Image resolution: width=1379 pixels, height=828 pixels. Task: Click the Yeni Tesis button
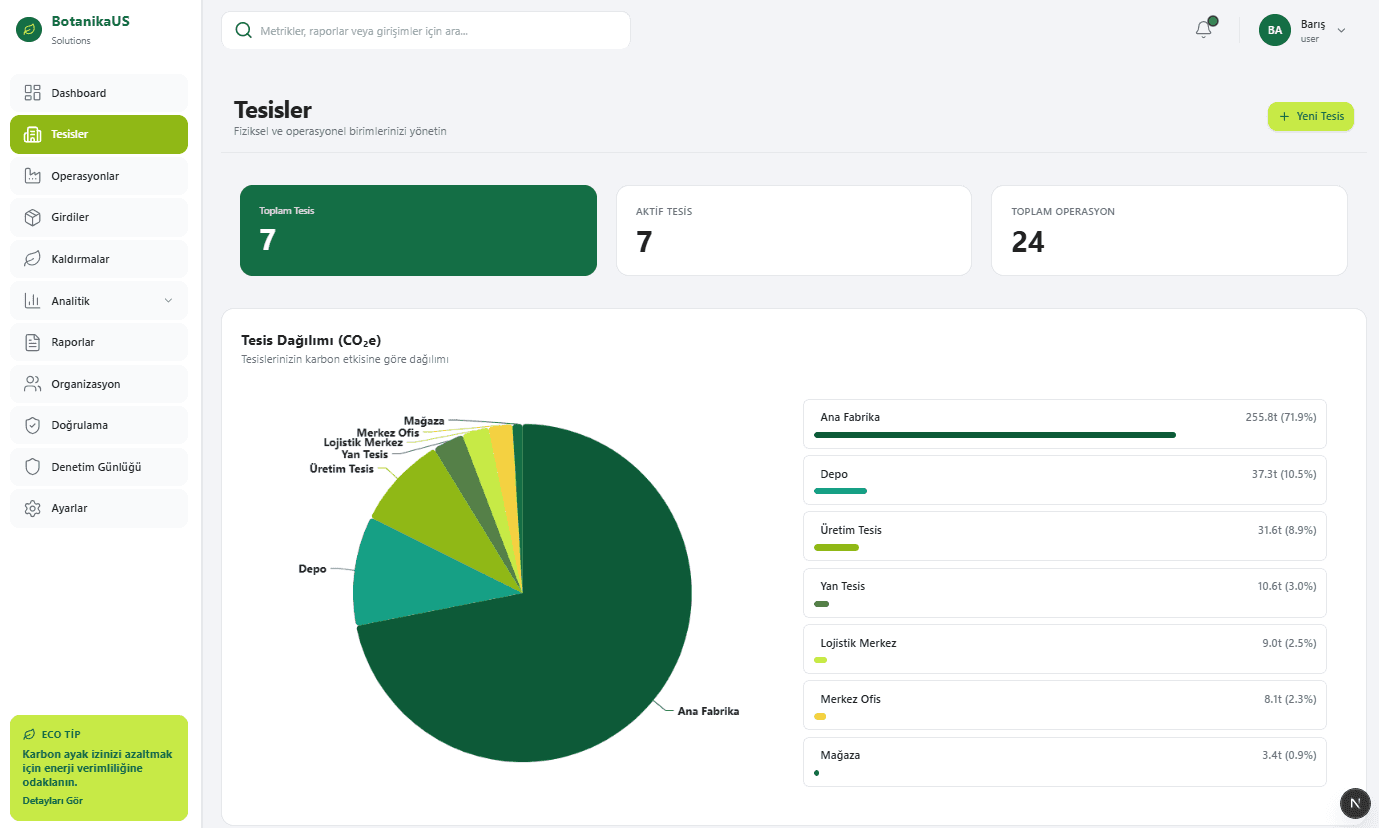pyautogui.click(x=1310, y=117)
